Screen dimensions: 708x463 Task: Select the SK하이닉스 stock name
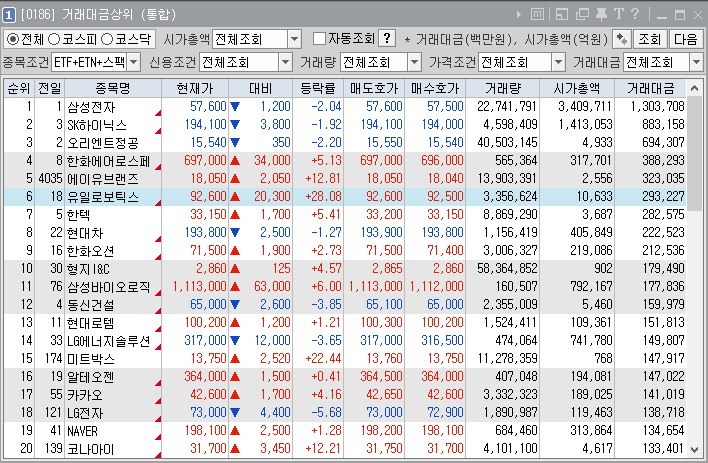click(x=97, y=125)
